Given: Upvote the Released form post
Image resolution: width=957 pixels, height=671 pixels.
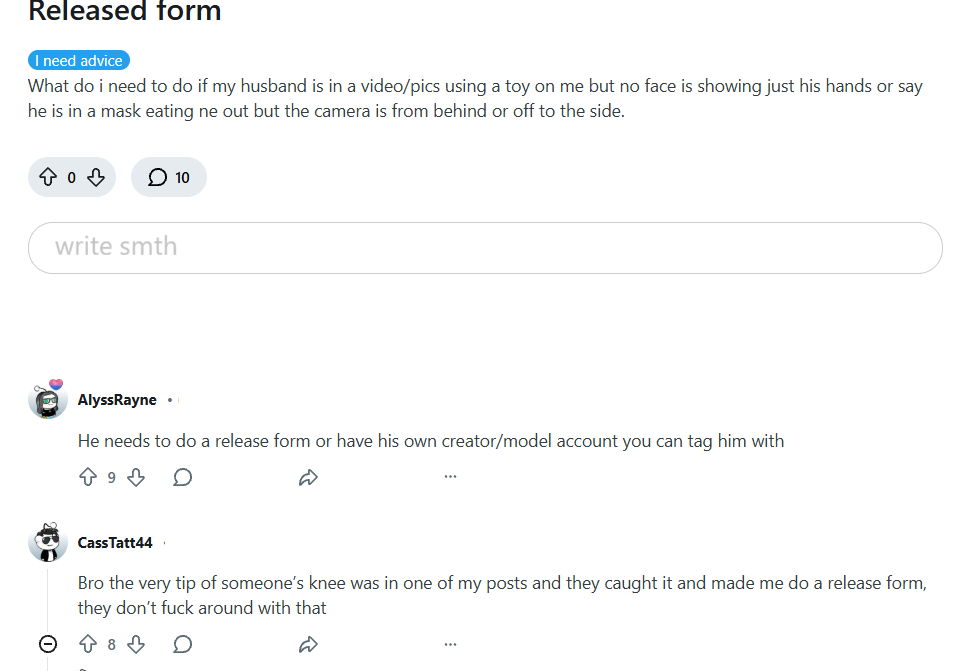Looking at the screenshot, I should (47, 178).
